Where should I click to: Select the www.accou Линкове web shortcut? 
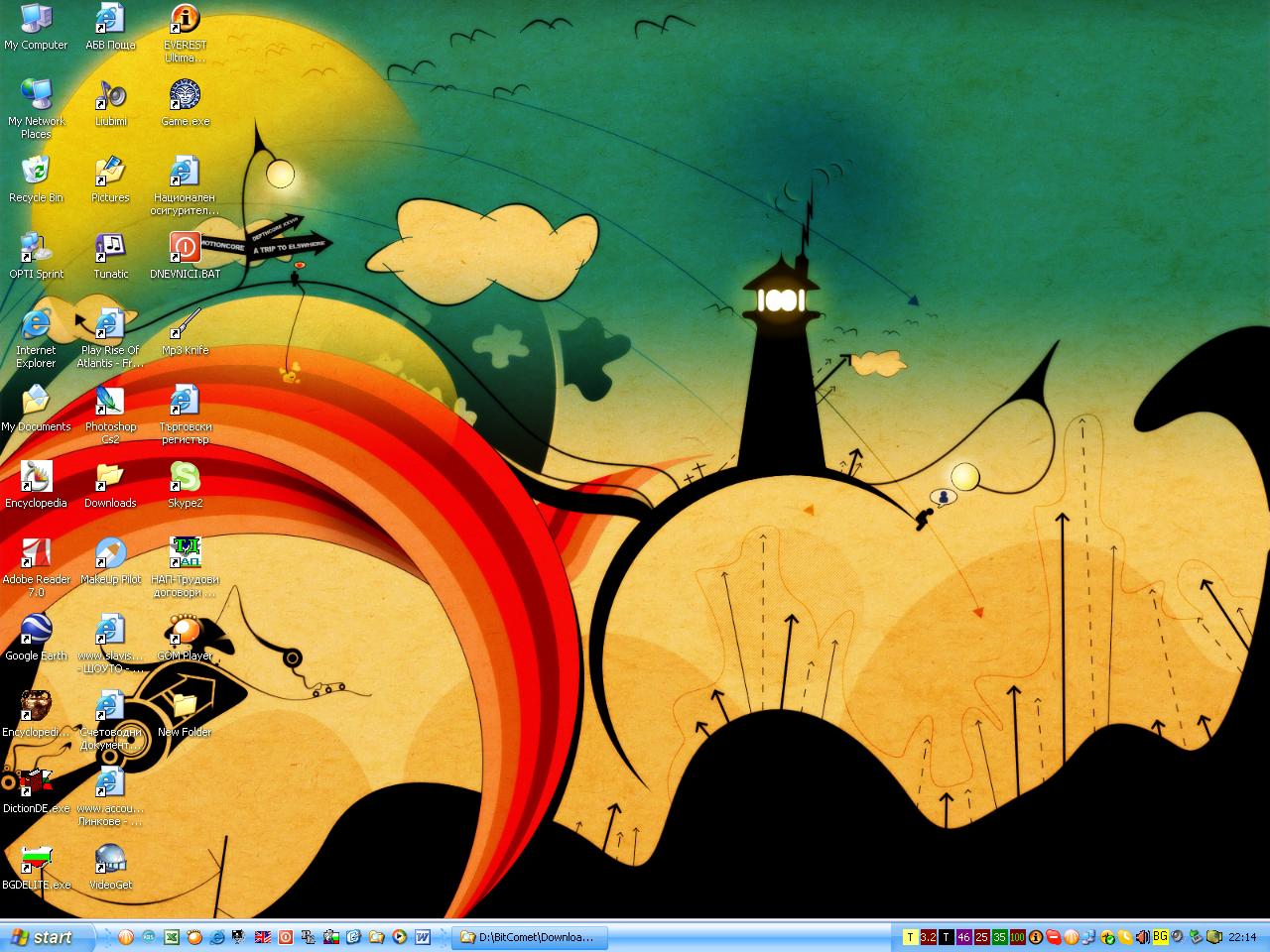pos(110,797)
